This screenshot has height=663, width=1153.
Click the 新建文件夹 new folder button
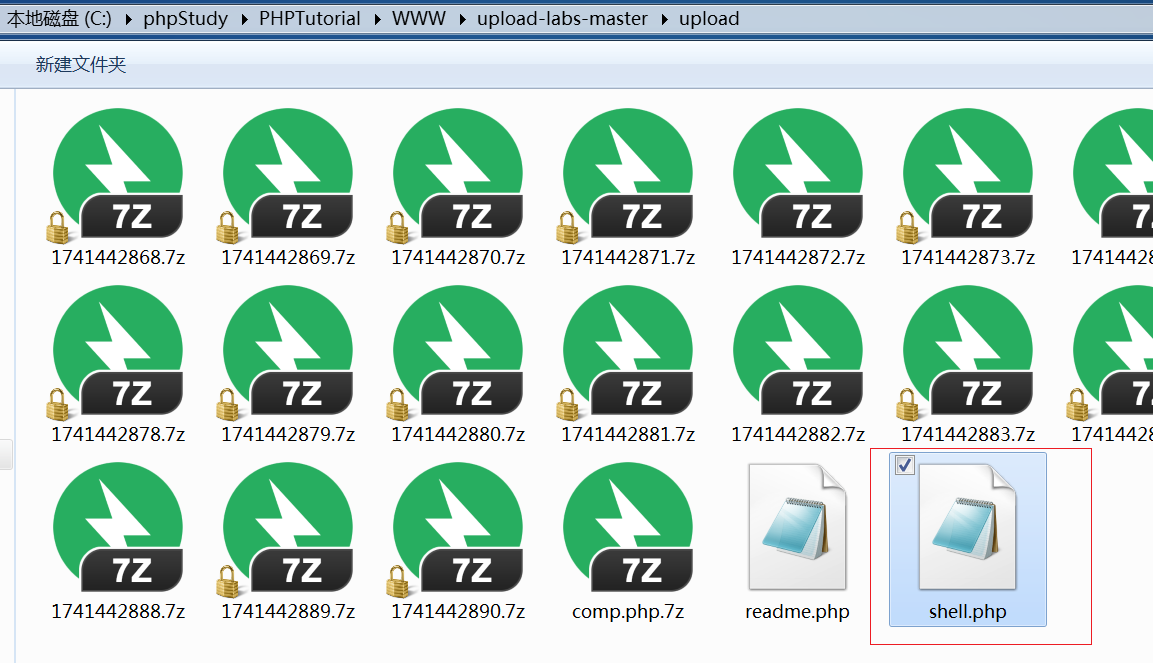pyautogui.click(x=81, y=65)
